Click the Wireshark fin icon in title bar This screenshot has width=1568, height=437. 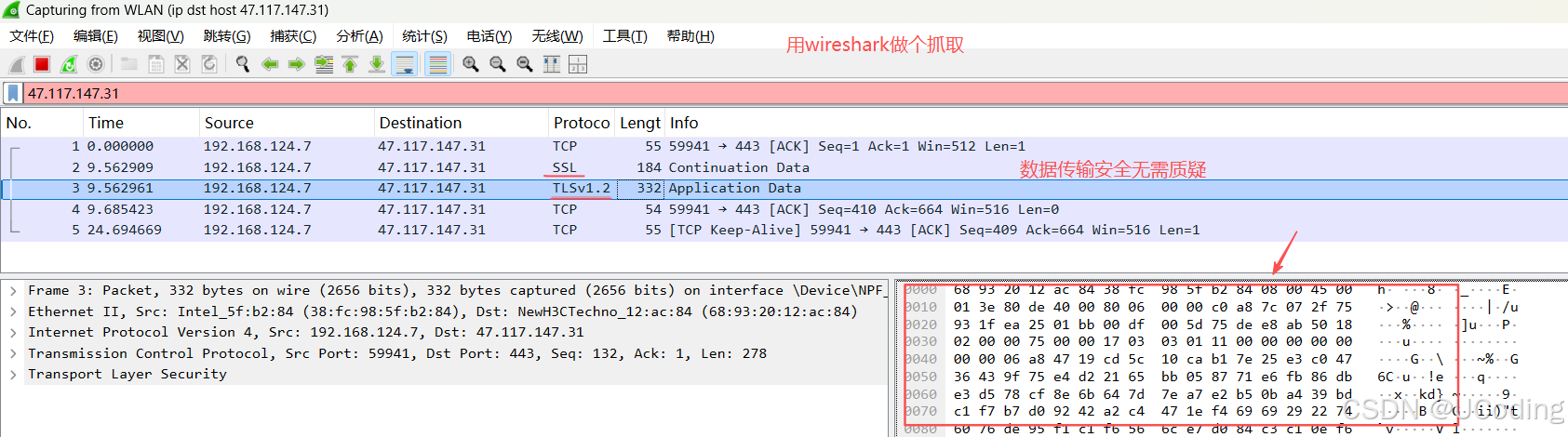[x=11, y=10]
